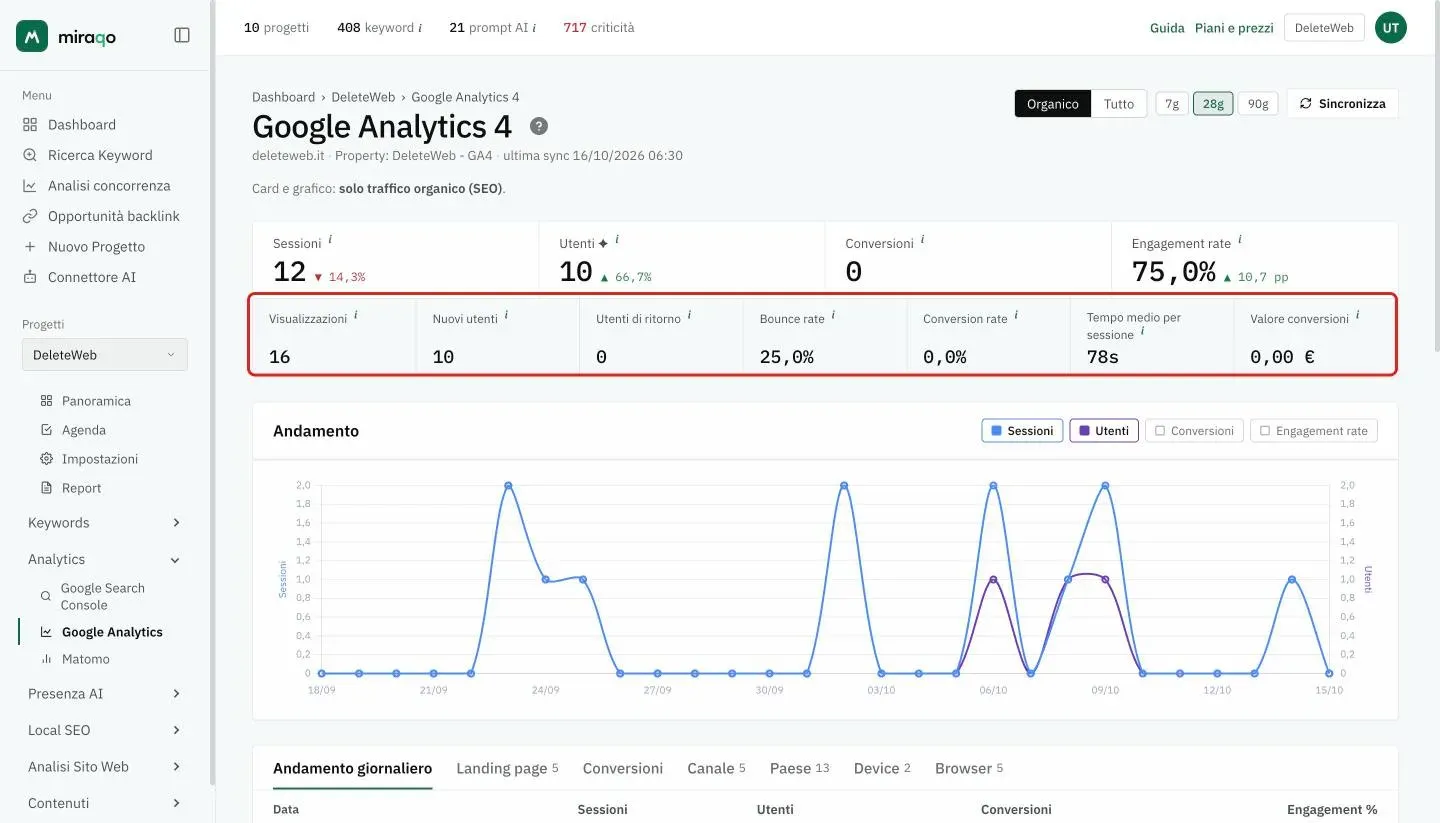Image resolution: width=1440 pixels, height=823 pixels.
Task: Switch to the Landing page tab
Action: click(x=507, y=768)
